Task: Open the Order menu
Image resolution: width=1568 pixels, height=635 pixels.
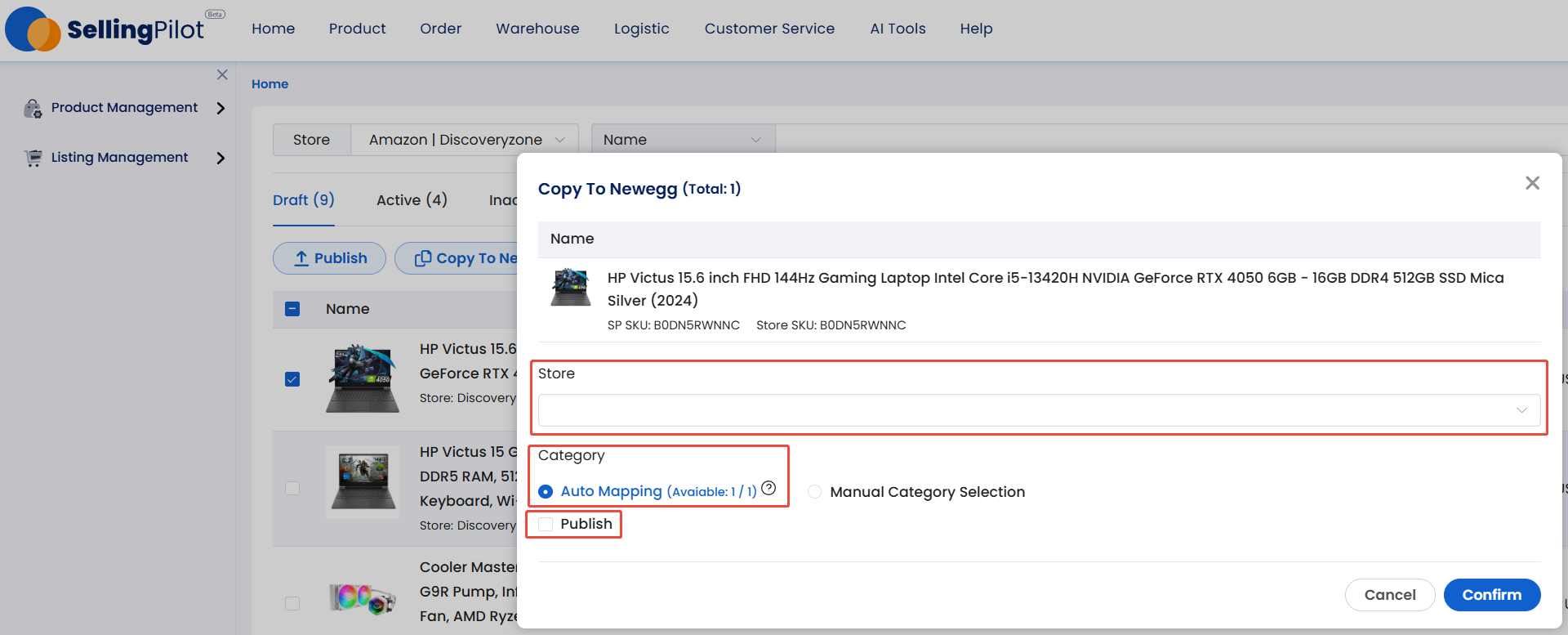Action: [440, 29]
